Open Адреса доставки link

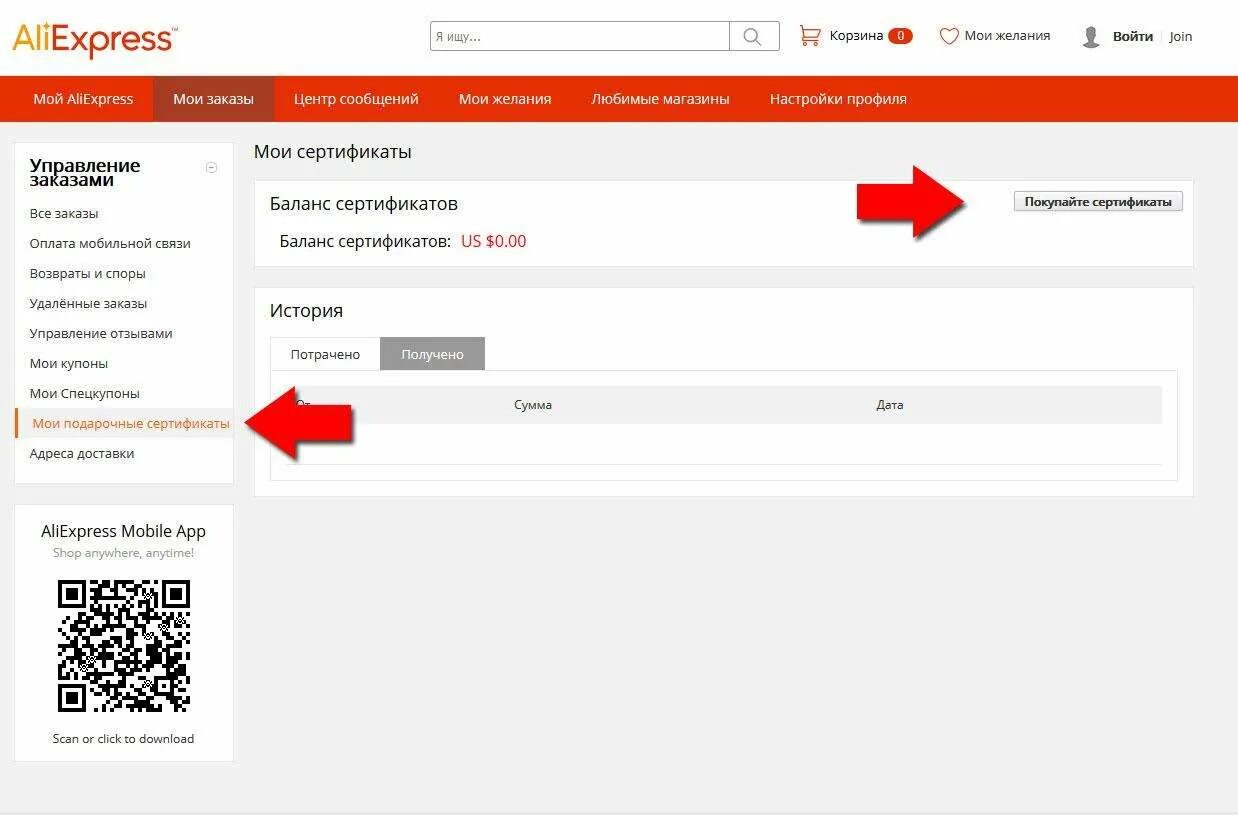(82, 453)
